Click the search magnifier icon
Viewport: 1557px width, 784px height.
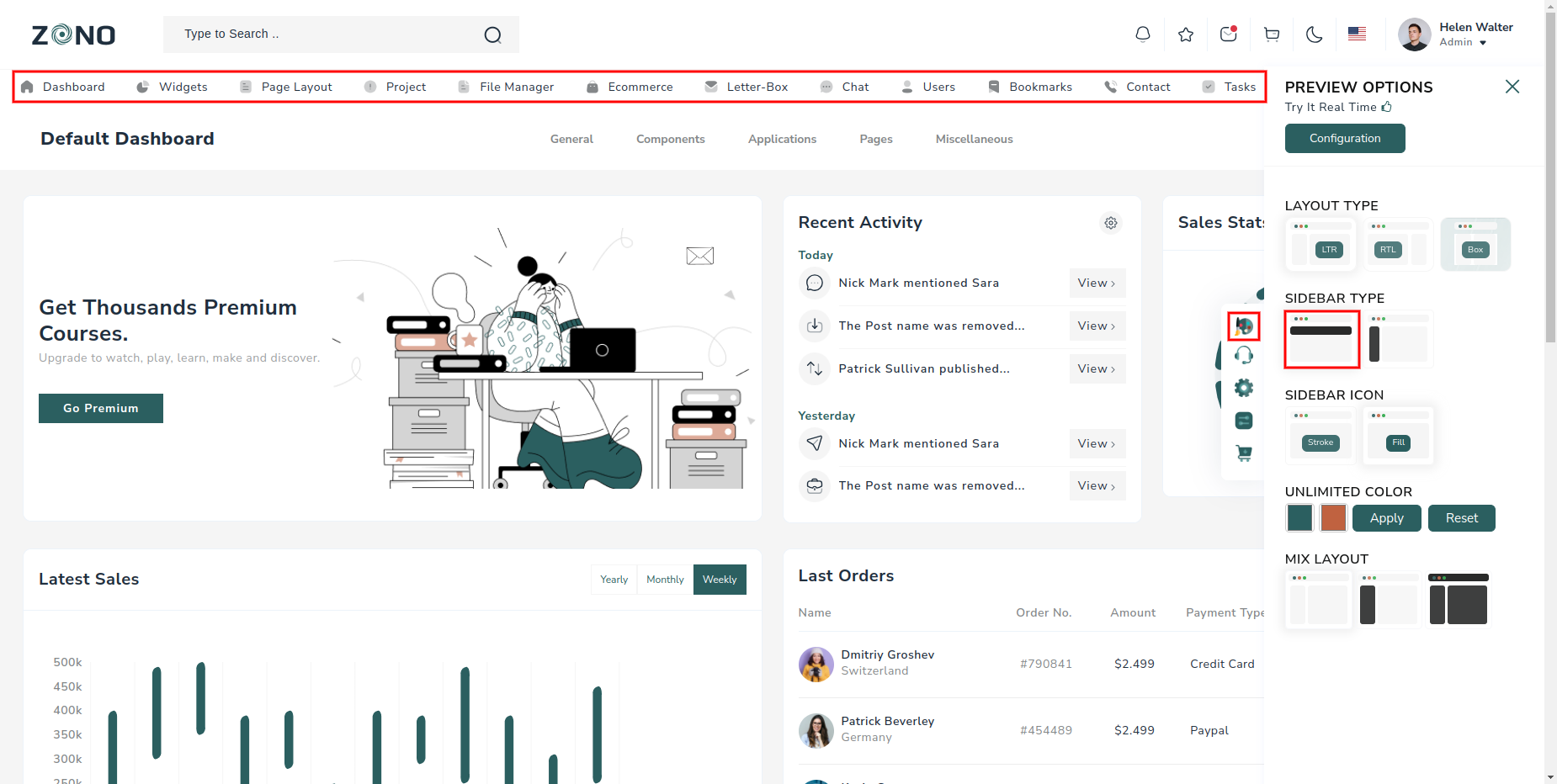[493, 34]
